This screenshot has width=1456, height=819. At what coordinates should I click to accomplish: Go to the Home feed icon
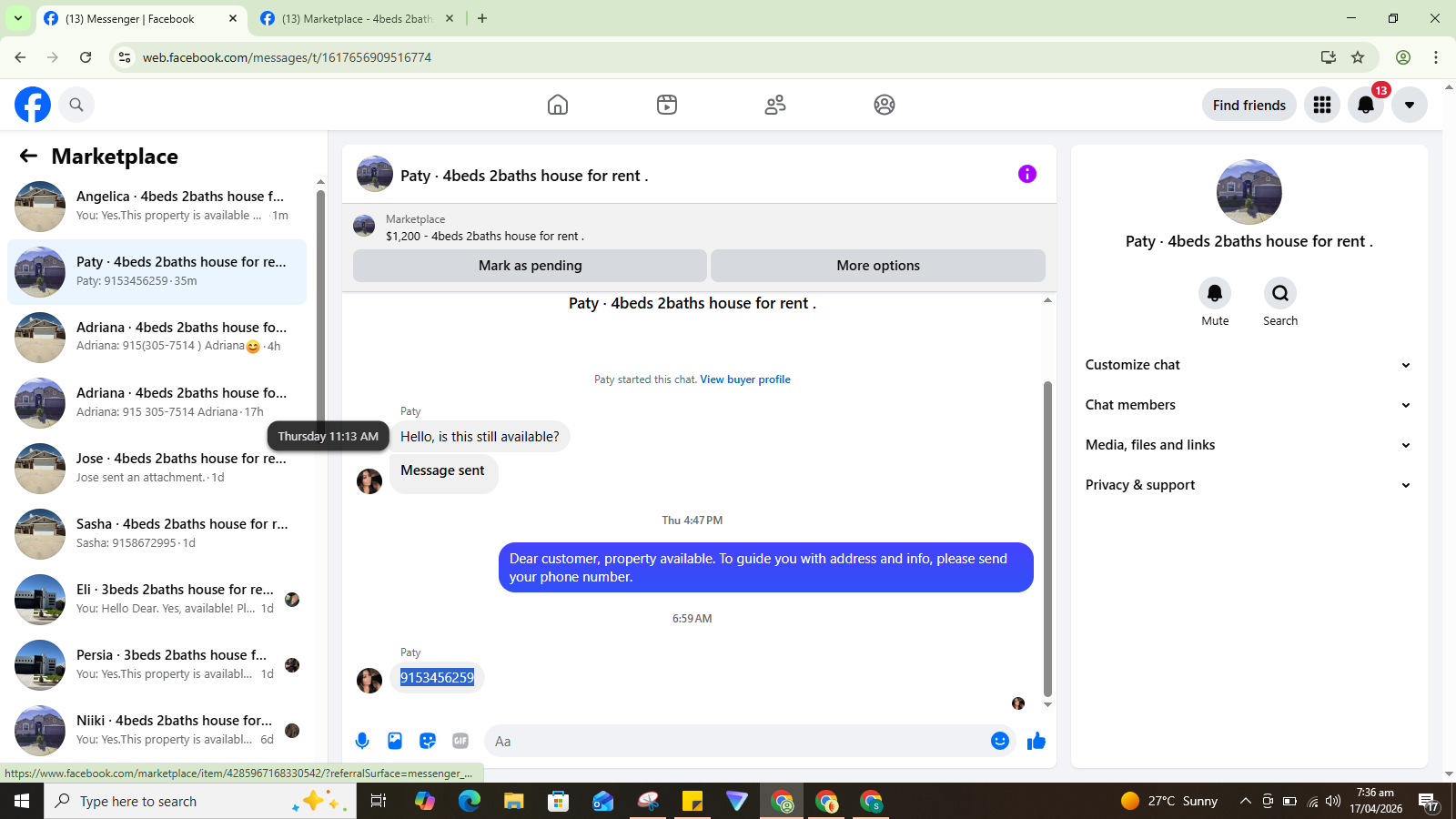click(x=558, y=105)
